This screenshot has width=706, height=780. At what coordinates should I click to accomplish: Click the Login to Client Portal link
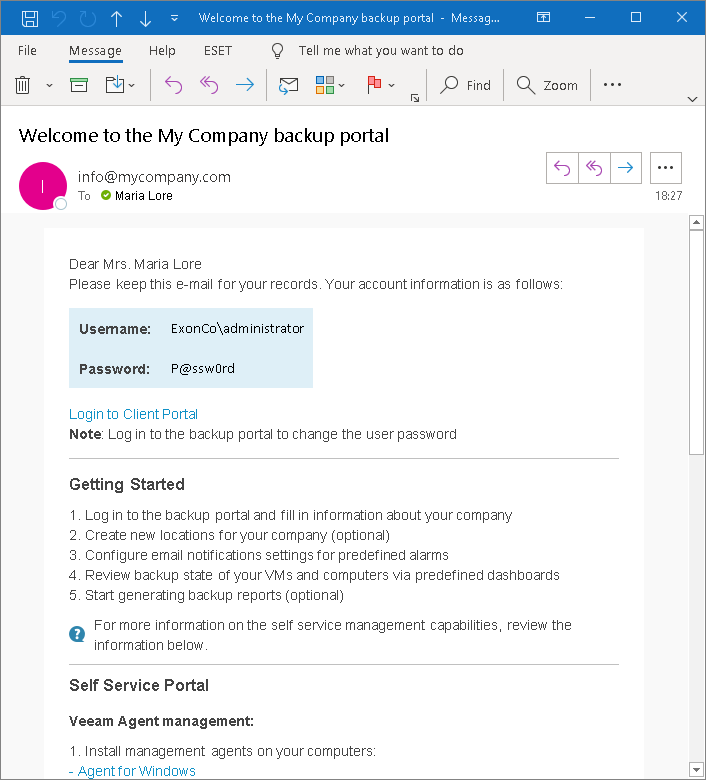pos(133,414)
